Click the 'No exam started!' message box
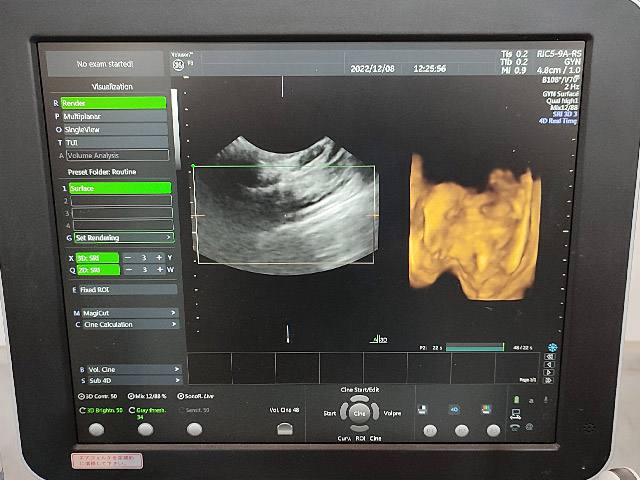The image size is (640, 480). point(105,64)
